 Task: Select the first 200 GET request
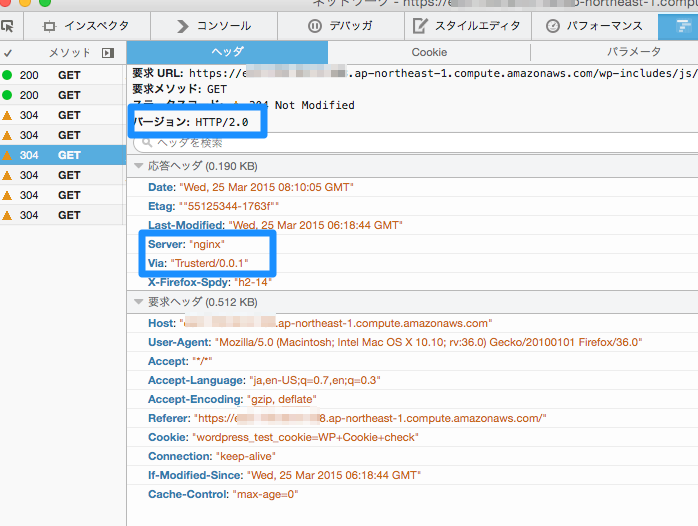tap(63, 75)
